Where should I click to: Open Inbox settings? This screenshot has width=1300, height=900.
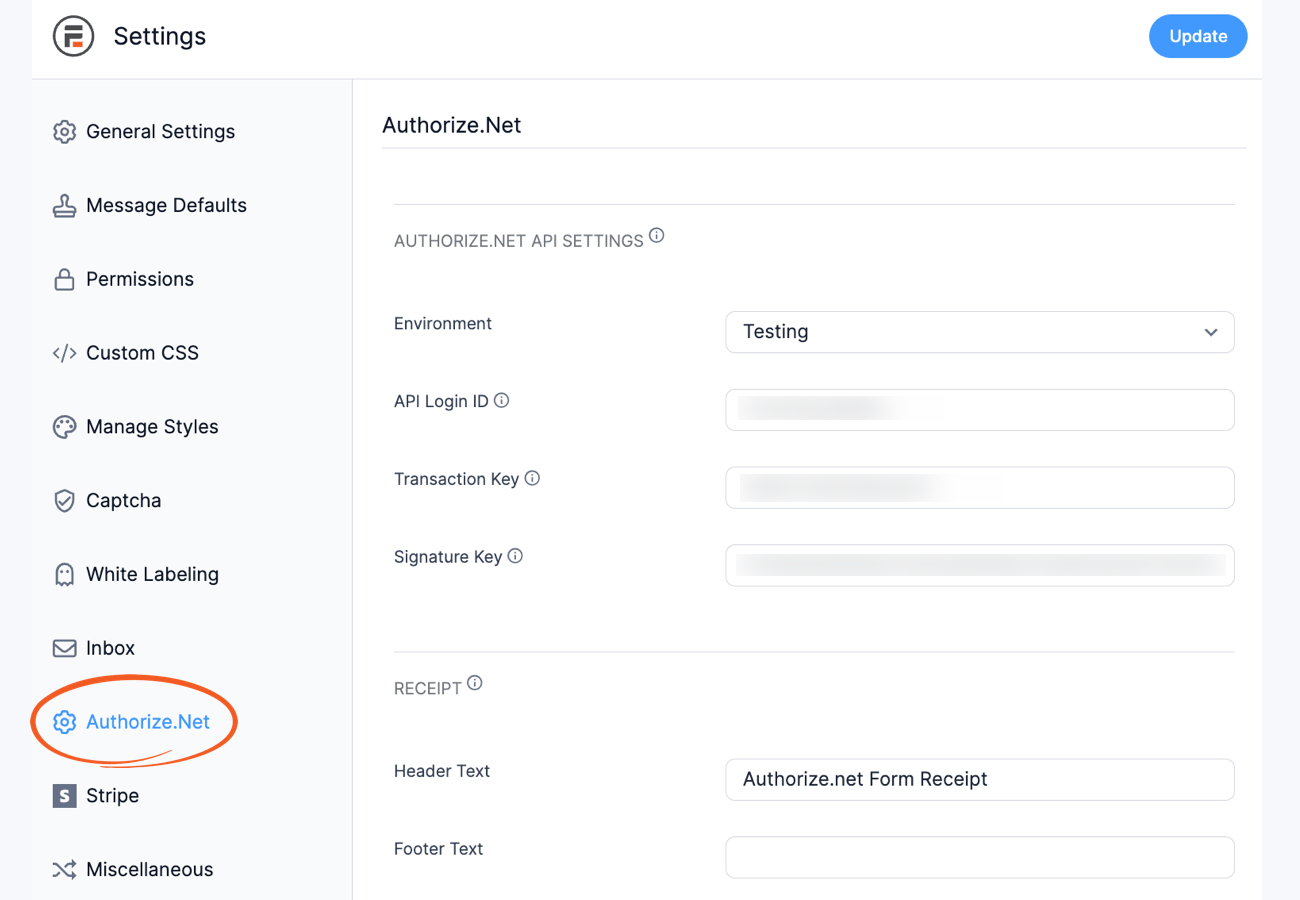(x=94, y=648)
